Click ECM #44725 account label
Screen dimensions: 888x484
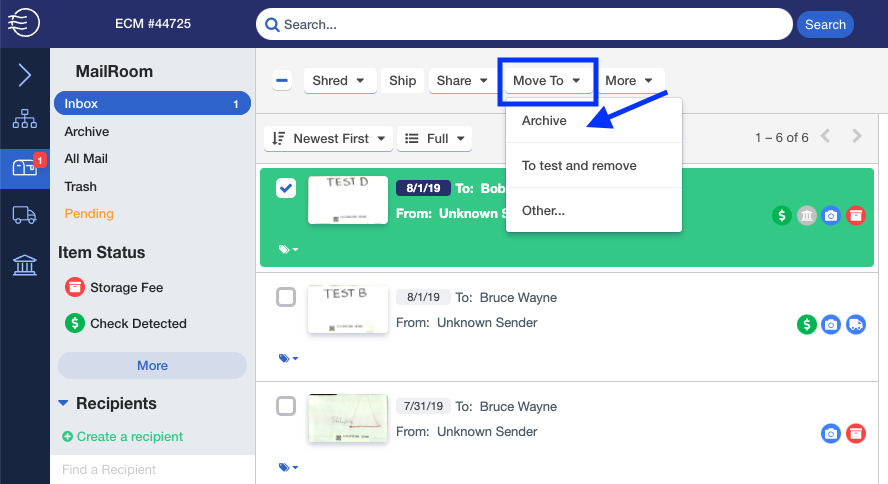153,24
